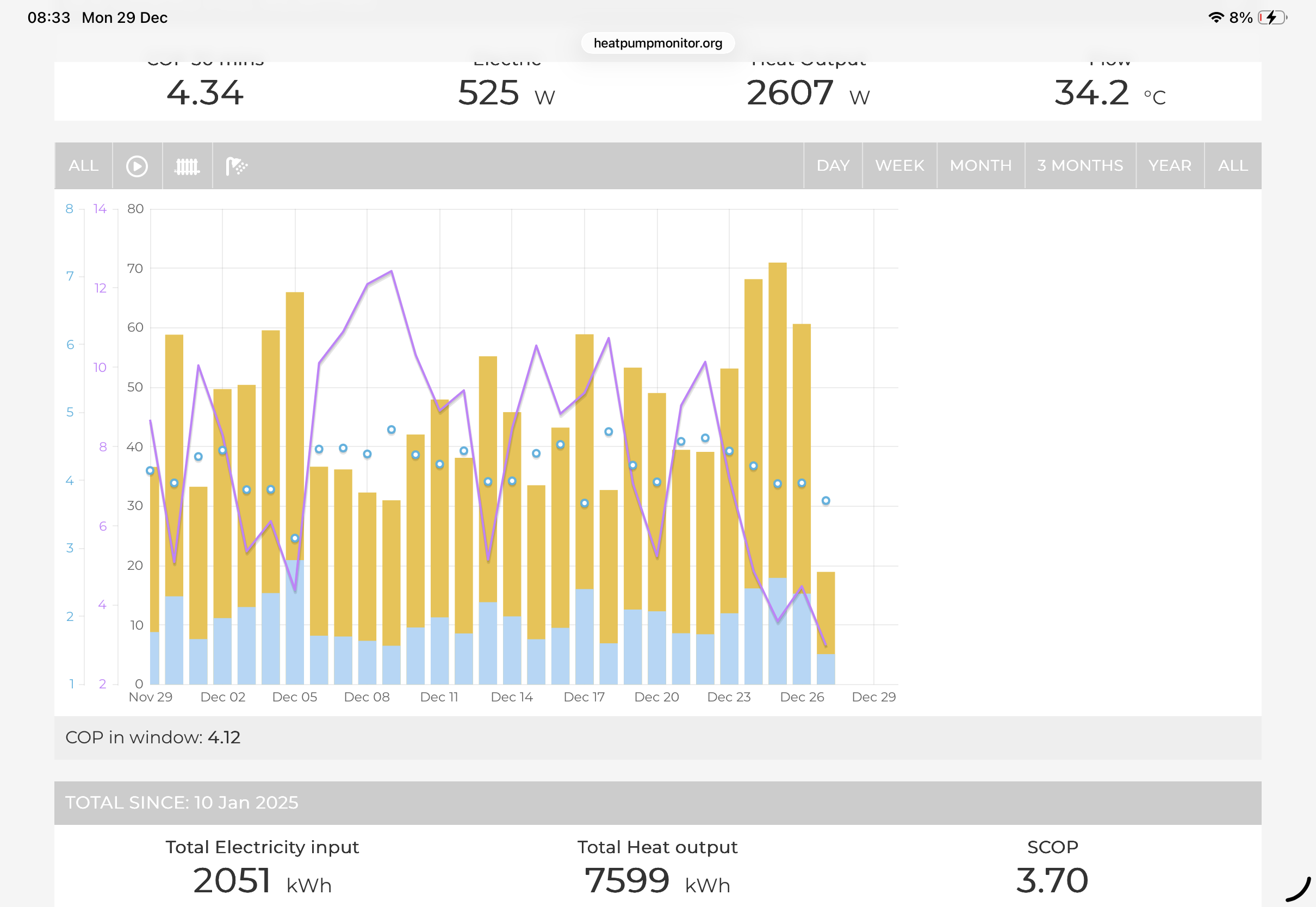
Task: Show ALL time range on right
Action: [x=1232, y=166]
